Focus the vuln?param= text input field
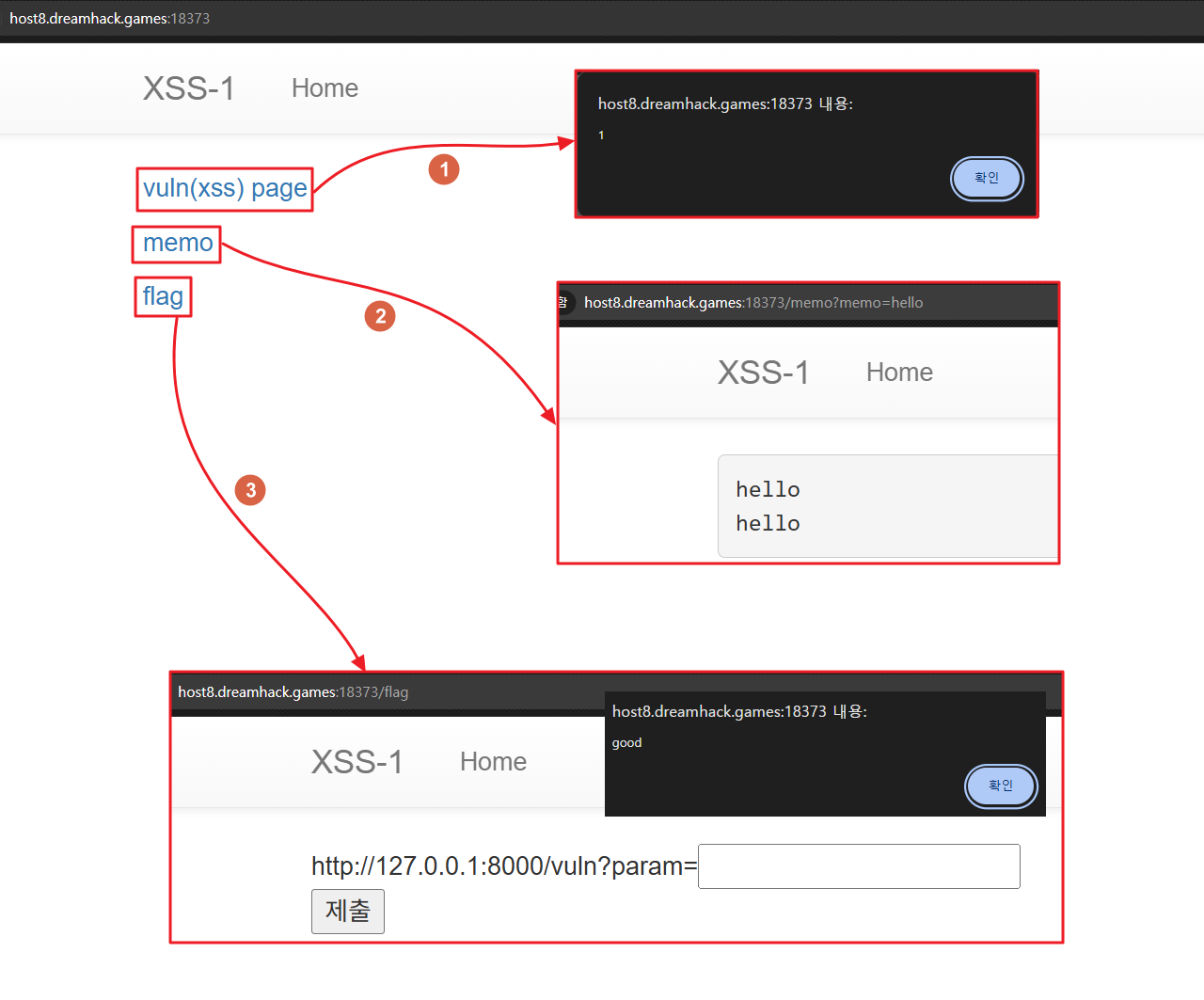 click(858, 866)
